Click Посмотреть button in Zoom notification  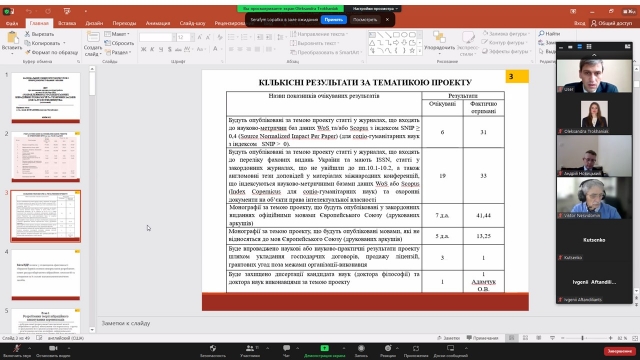364,20
